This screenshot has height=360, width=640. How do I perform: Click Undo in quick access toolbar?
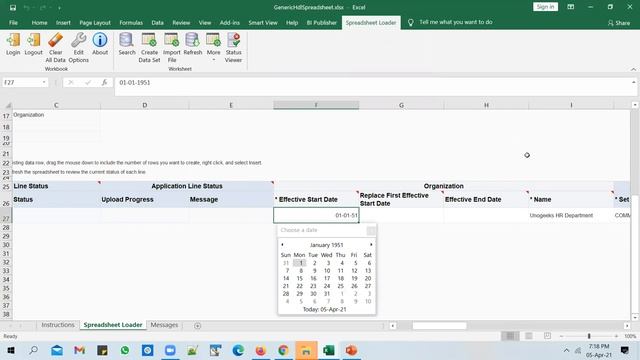(x=27, y=7)
